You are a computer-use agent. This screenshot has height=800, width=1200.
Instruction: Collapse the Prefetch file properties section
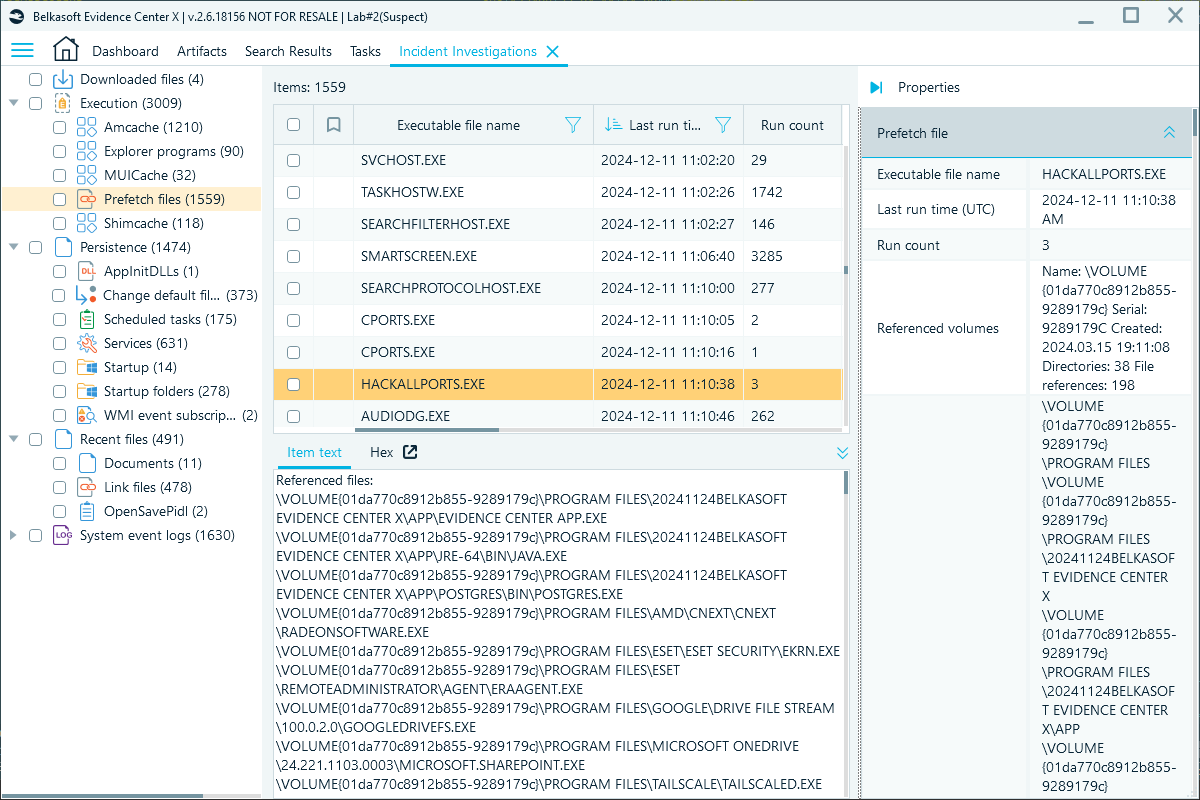pos(1168,133)
